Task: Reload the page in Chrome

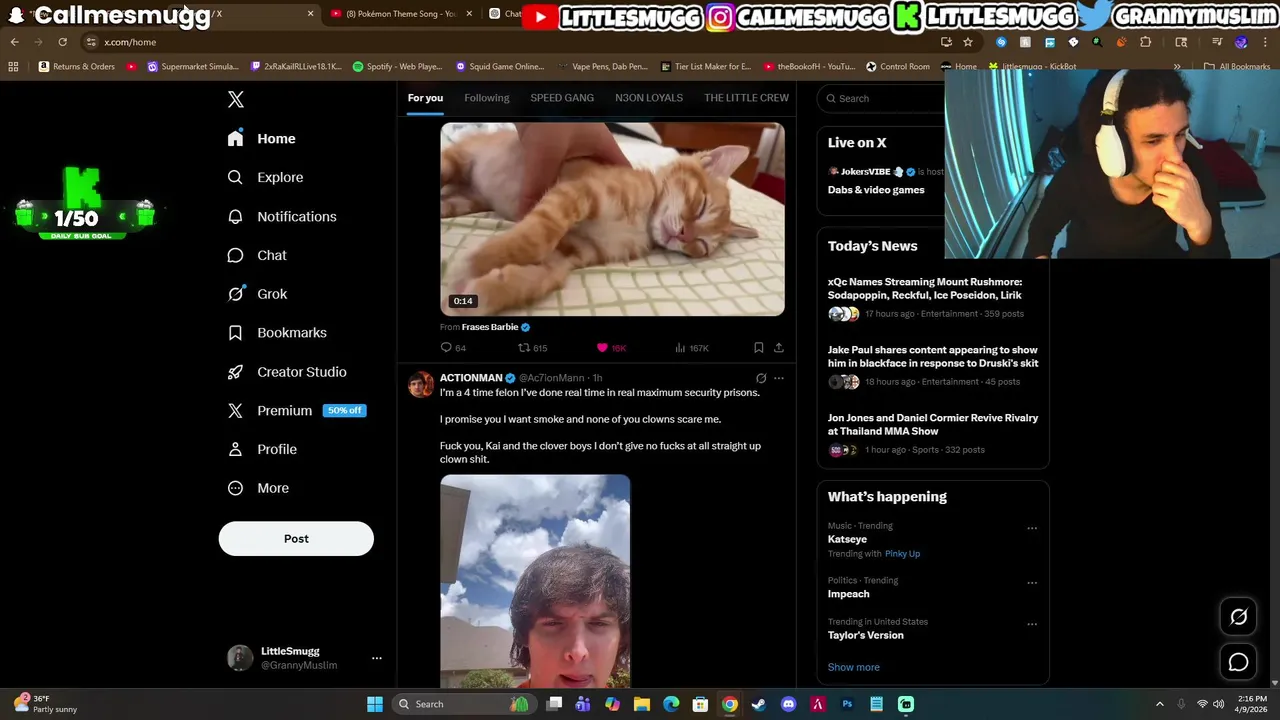Action: [x=62, y=42]
